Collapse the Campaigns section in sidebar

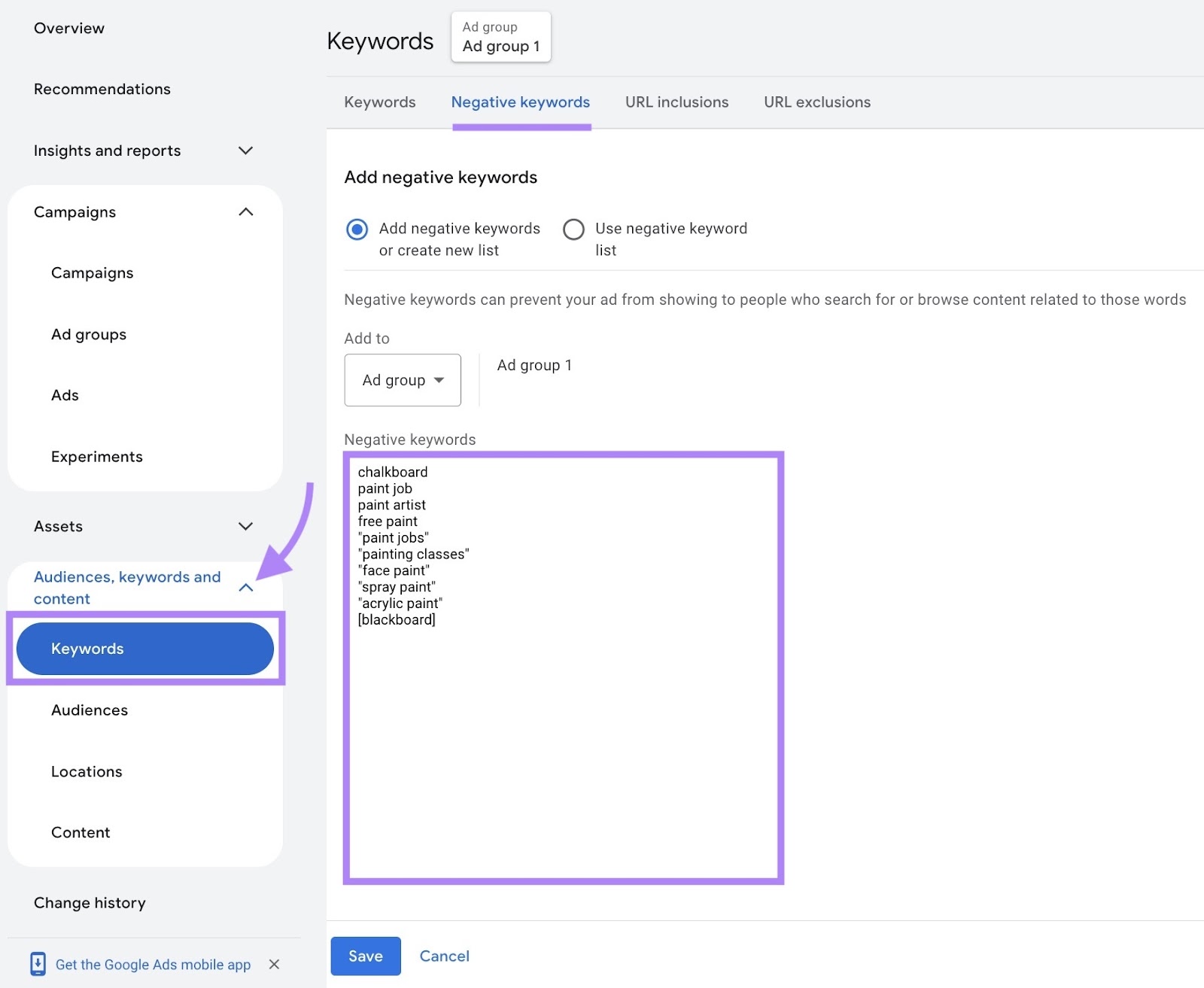pyautogui.click(x=245, y=211)
